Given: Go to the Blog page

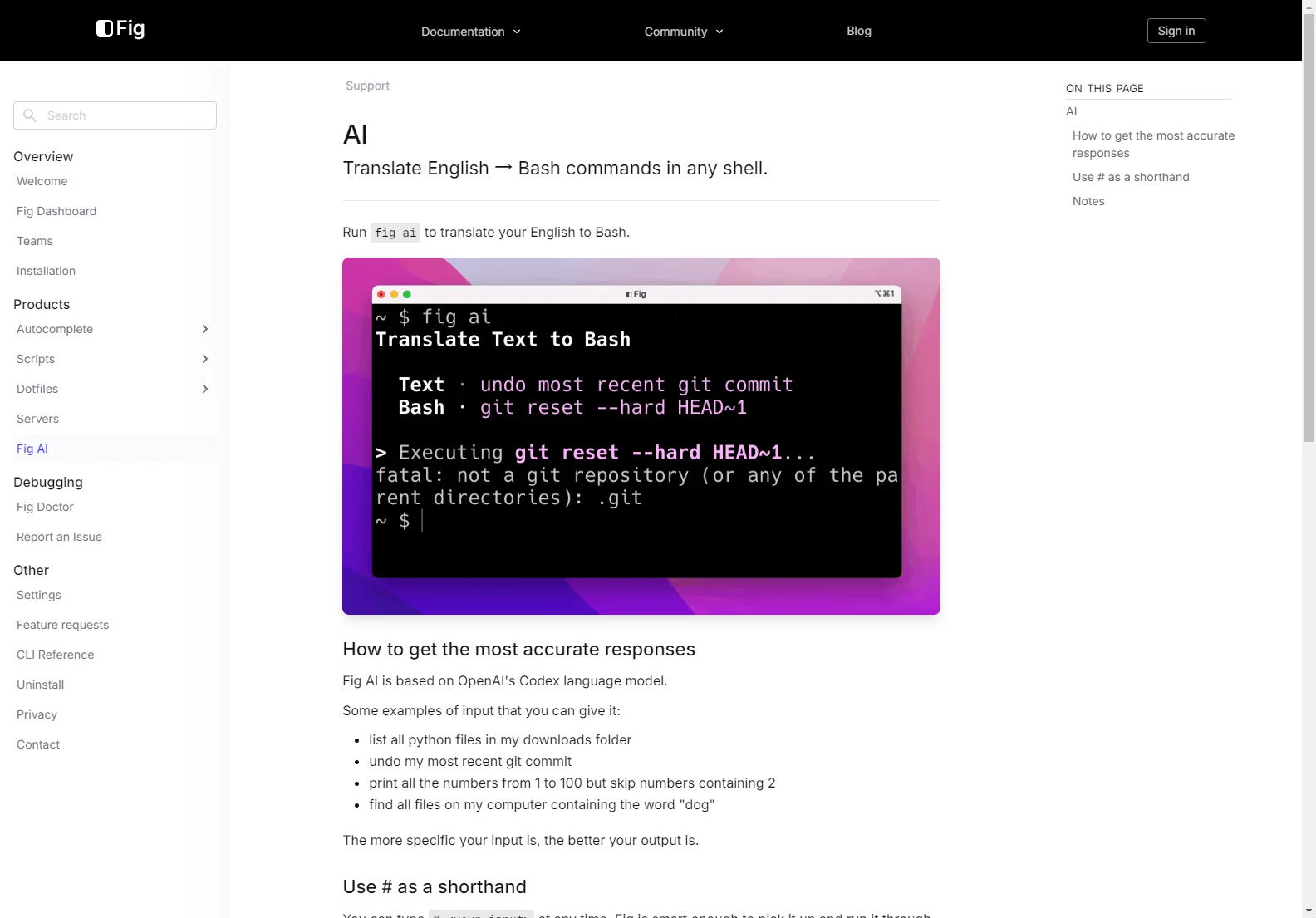Looking at the screenshot, I should click(x=859, y=31).
